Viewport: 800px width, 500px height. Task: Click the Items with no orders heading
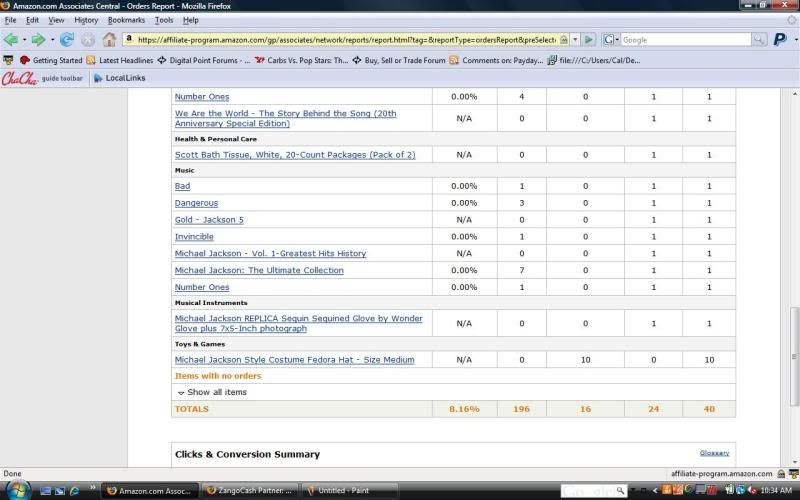[218, 376]
